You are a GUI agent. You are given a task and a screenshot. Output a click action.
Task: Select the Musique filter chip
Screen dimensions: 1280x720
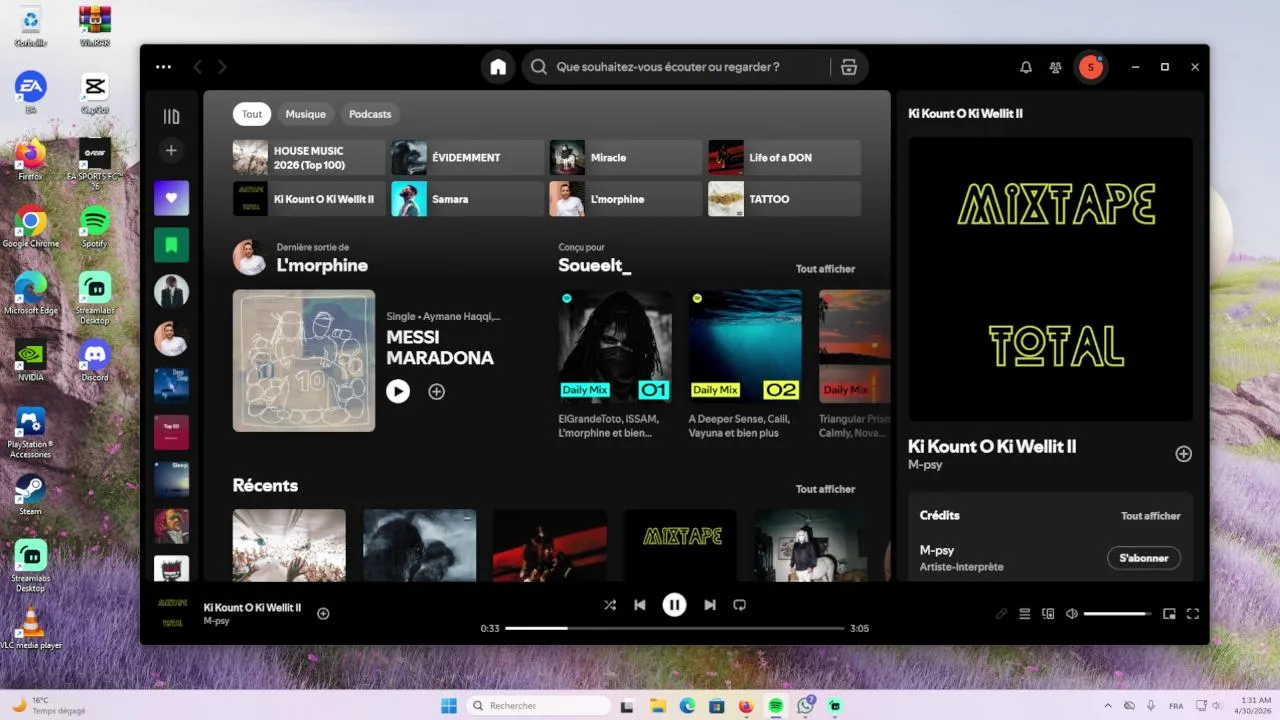tap(306, 114)
